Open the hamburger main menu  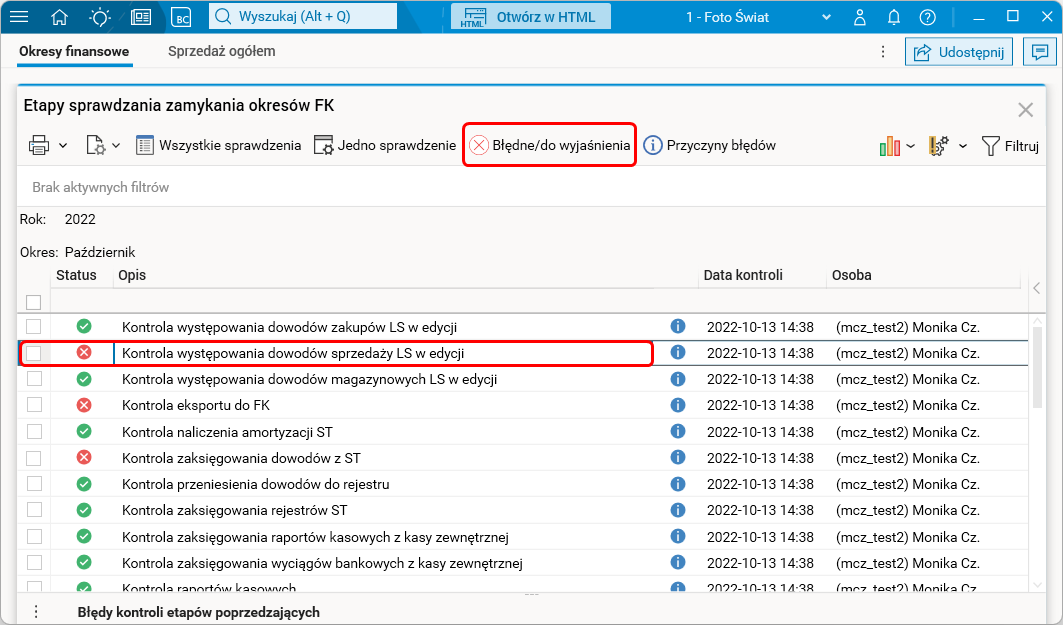click(x=19, y=17)
